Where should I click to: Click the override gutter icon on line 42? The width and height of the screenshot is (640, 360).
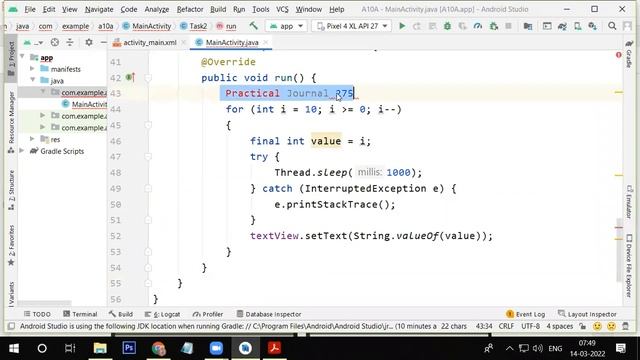pos(130,77)
